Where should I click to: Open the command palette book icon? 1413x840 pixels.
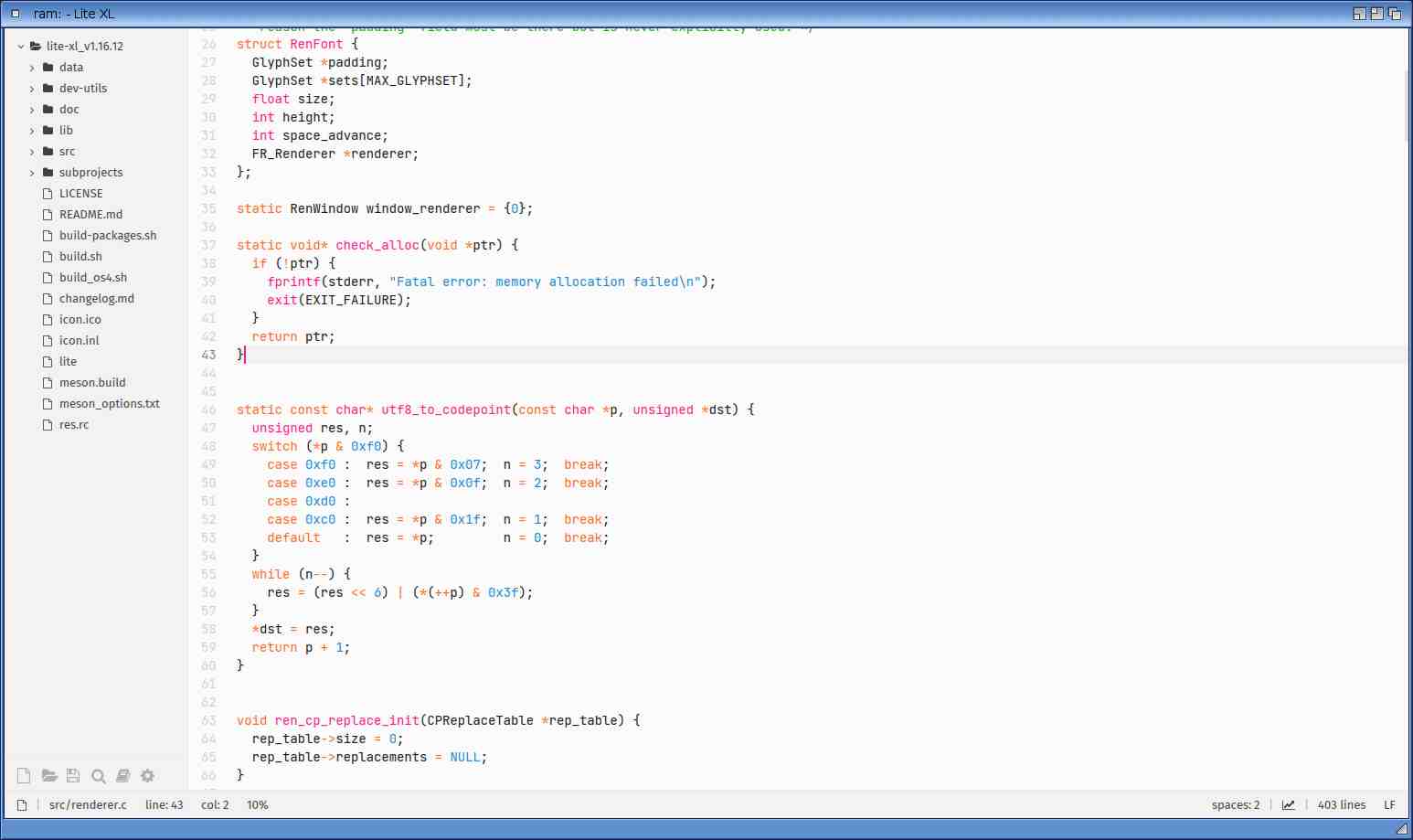click(122, 776)
